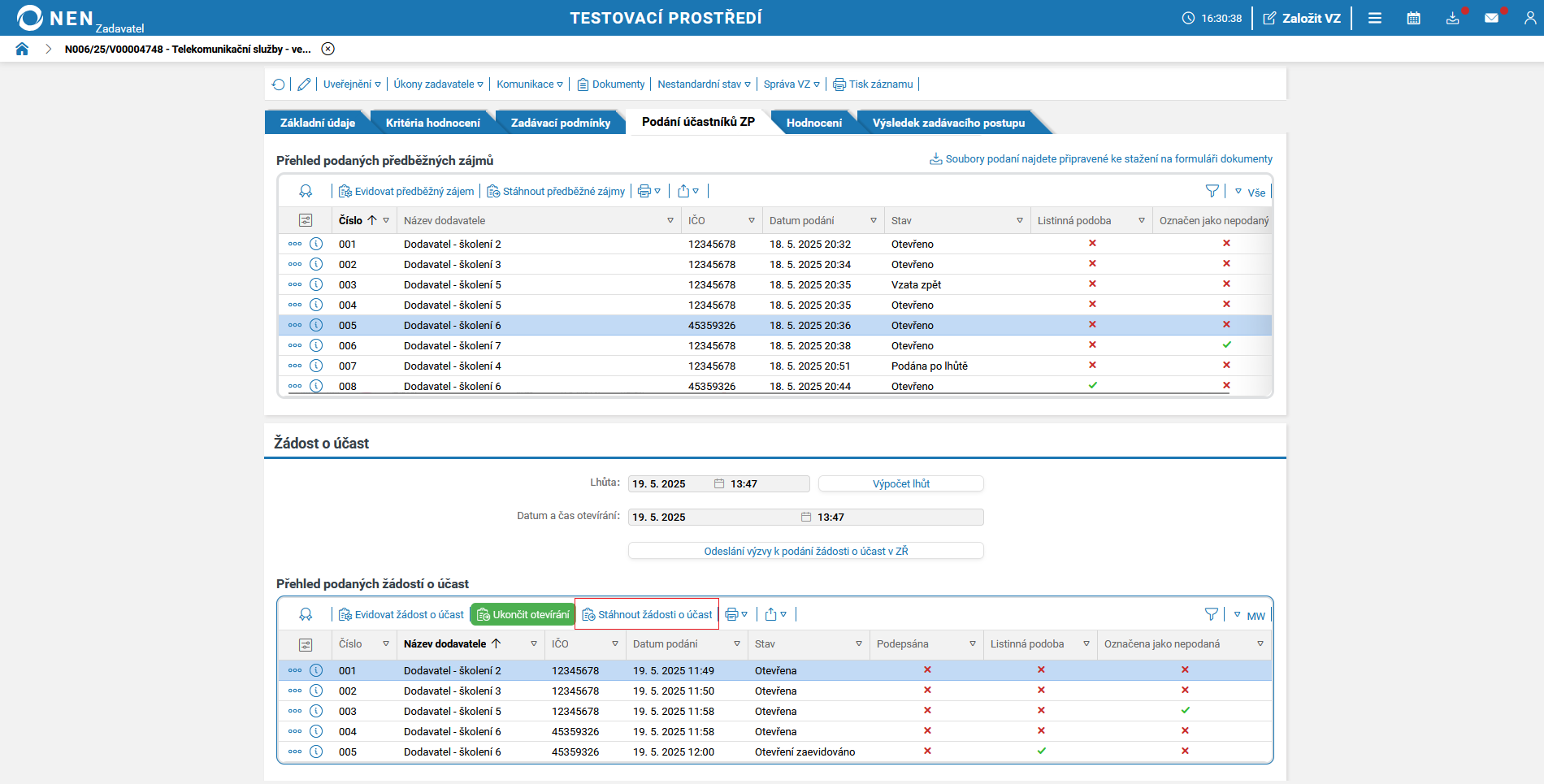Switch to the Hodnocení tab
The height and width of the screenshot is (784, 1544).
pyautogui.click(x=813, y=123)
